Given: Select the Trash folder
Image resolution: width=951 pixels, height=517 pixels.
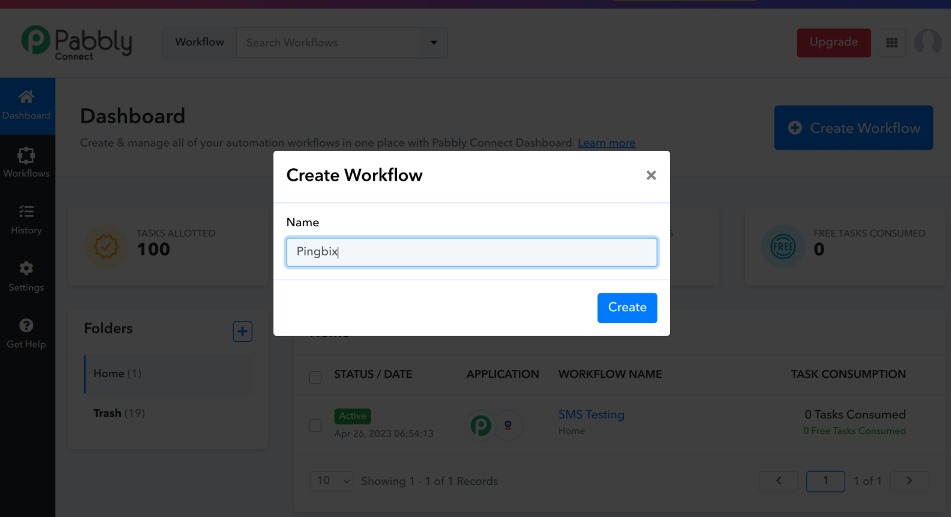Looking at the screenshot, I should [x=119, y=413].
